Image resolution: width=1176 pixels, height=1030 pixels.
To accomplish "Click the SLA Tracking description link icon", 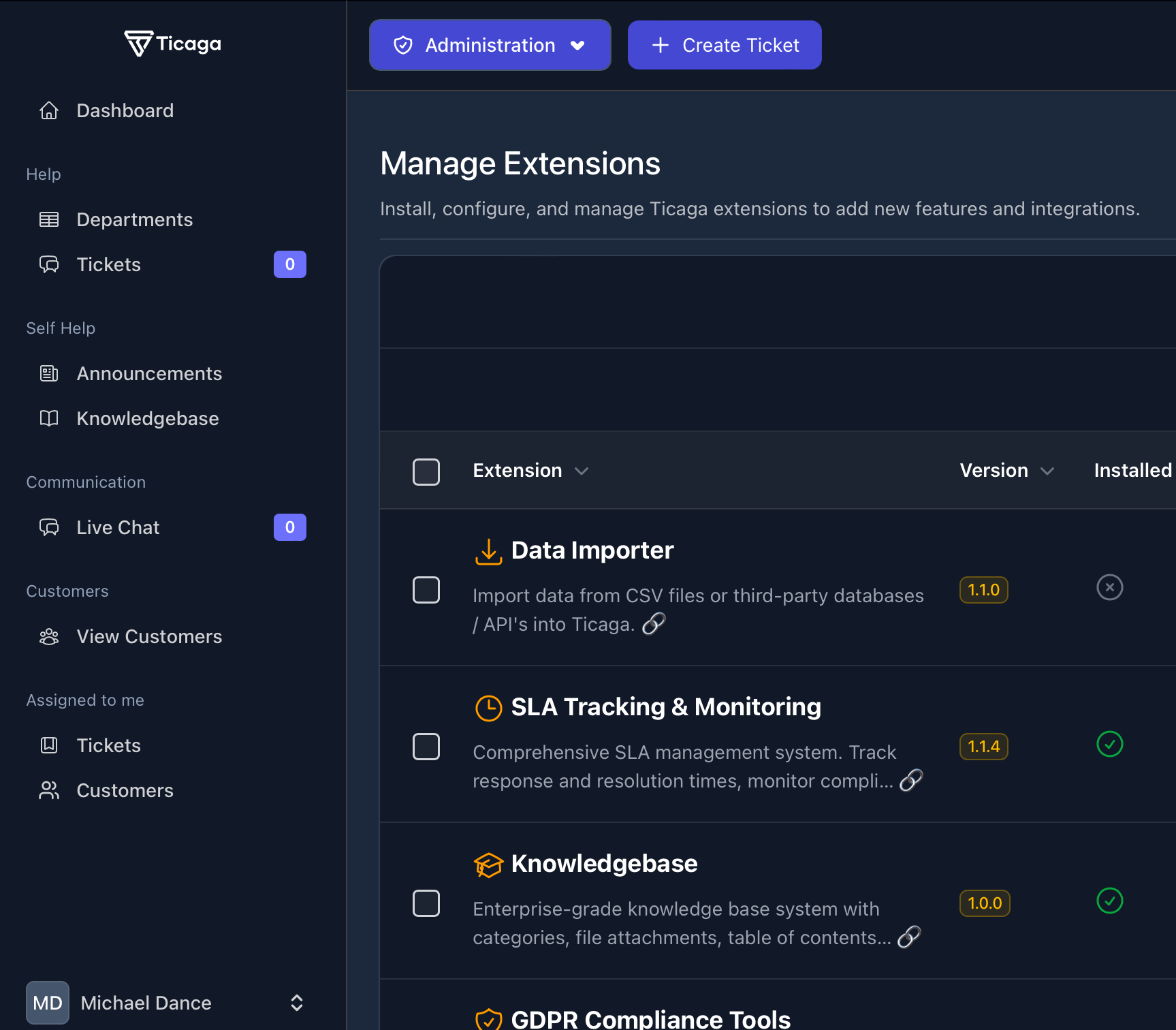I will (x=910, y=780).
